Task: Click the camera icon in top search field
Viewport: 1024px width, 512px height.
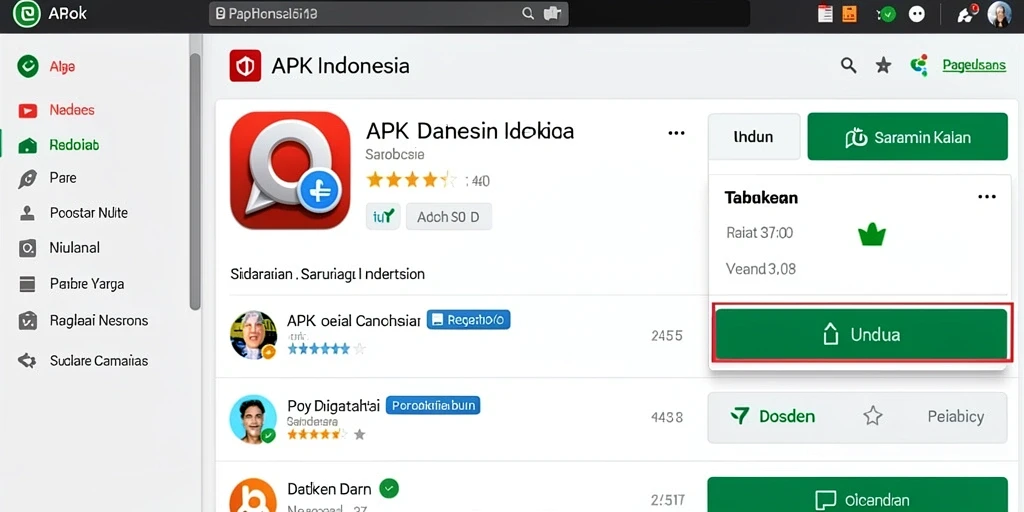Action: coord(552,14)
